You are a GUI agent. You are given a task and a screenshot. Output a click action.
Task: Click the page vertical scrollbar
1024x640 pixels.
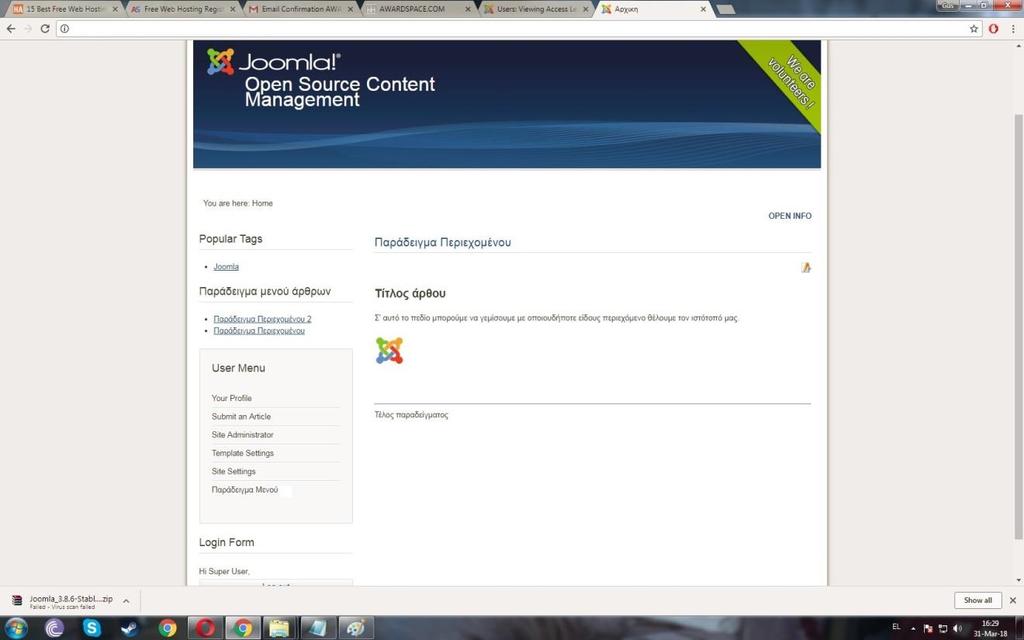[1018, 327]
